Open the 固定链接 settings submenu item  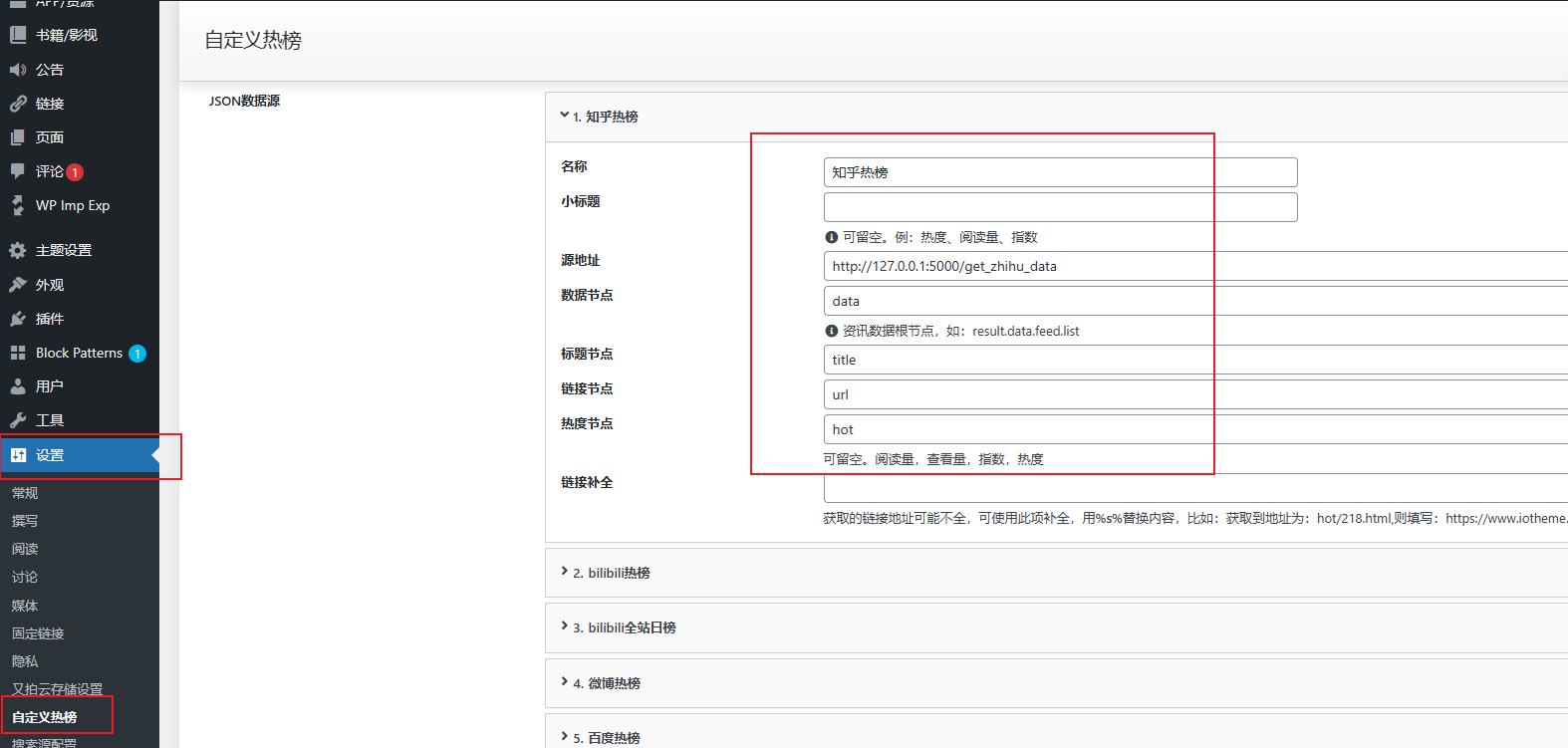point(38,633)
